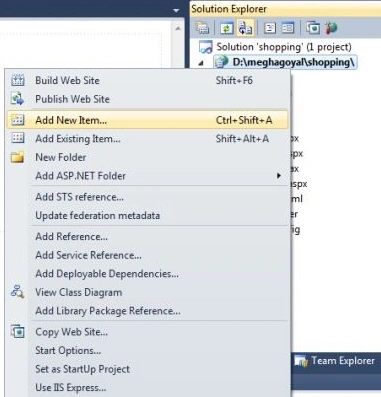Click the Add ASP.NET Folder submenu arrow

click(x=279, y=176)
